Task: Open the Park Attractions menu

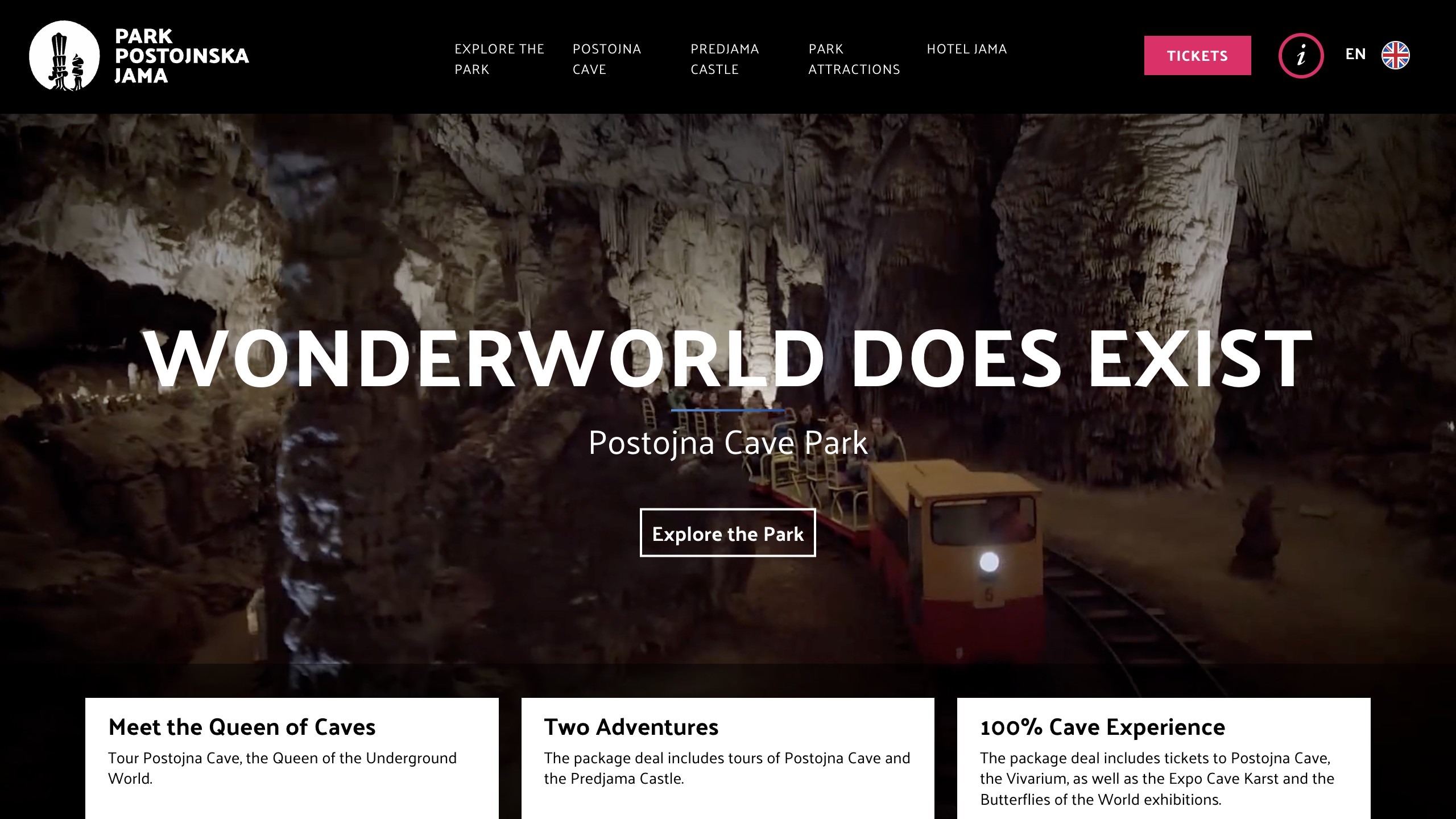Action: point(854,59)
